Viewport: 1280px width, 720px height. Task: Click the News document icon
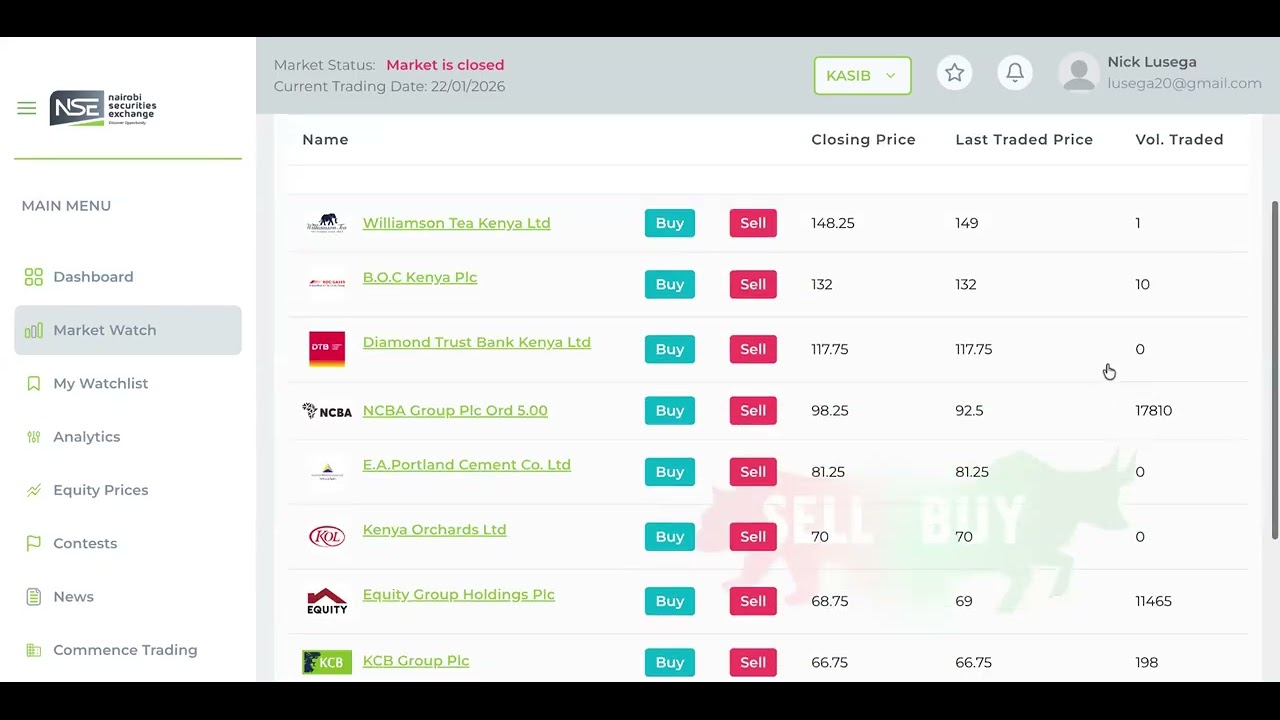tap(34, 597)
